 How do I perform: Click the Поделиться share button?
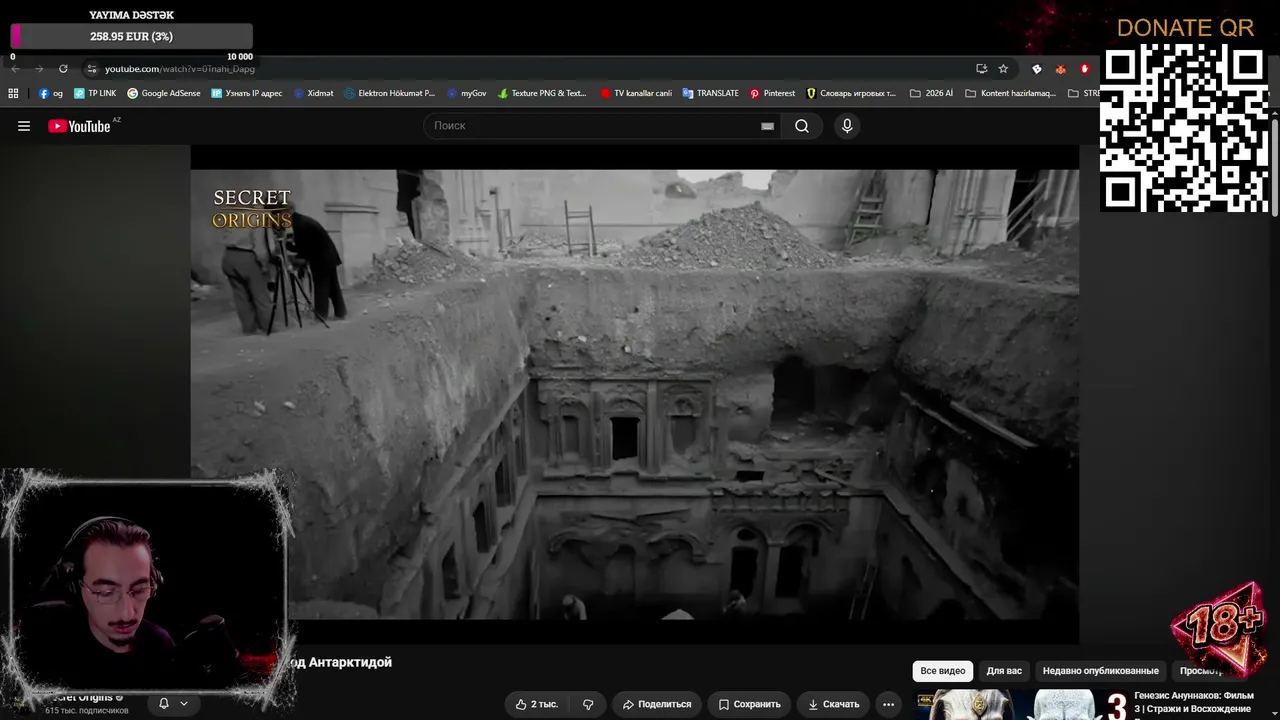656,704
